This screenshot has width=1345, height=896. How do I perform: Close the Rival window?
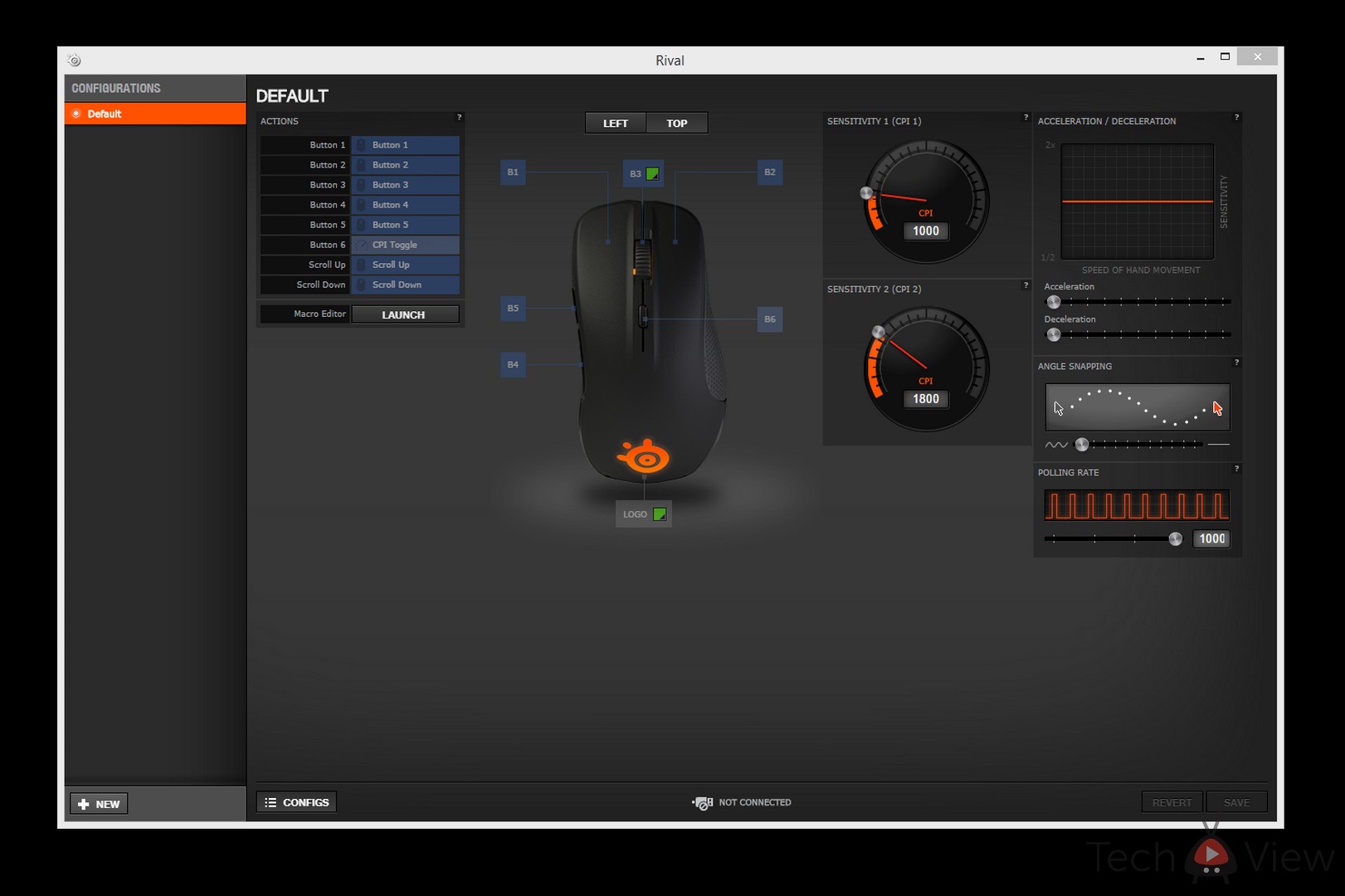1258,56
